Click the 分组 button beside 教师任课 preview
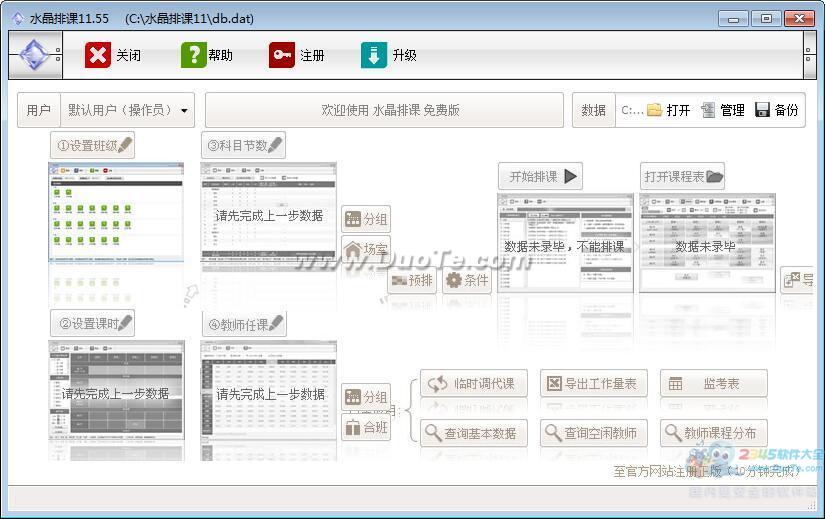The image size is (825, 519). pos(366,396)
